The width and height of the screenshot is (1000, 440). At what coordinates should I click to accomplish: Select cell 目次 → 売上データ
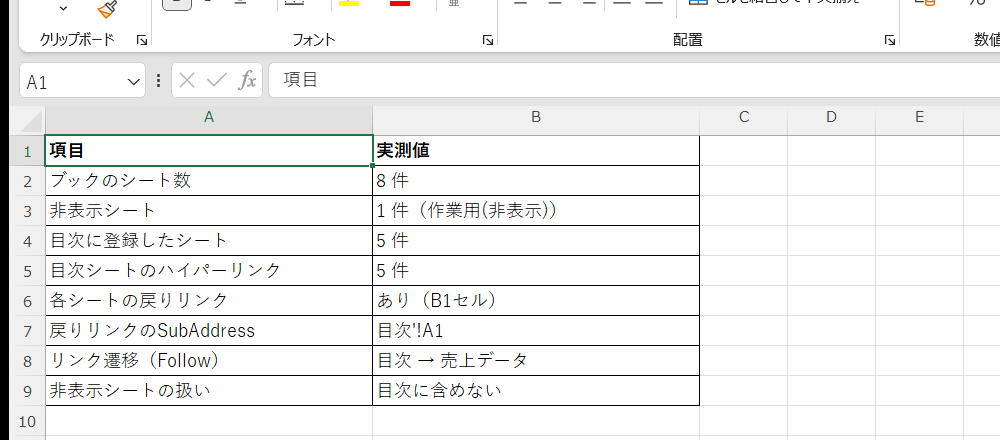pos(536,361)
